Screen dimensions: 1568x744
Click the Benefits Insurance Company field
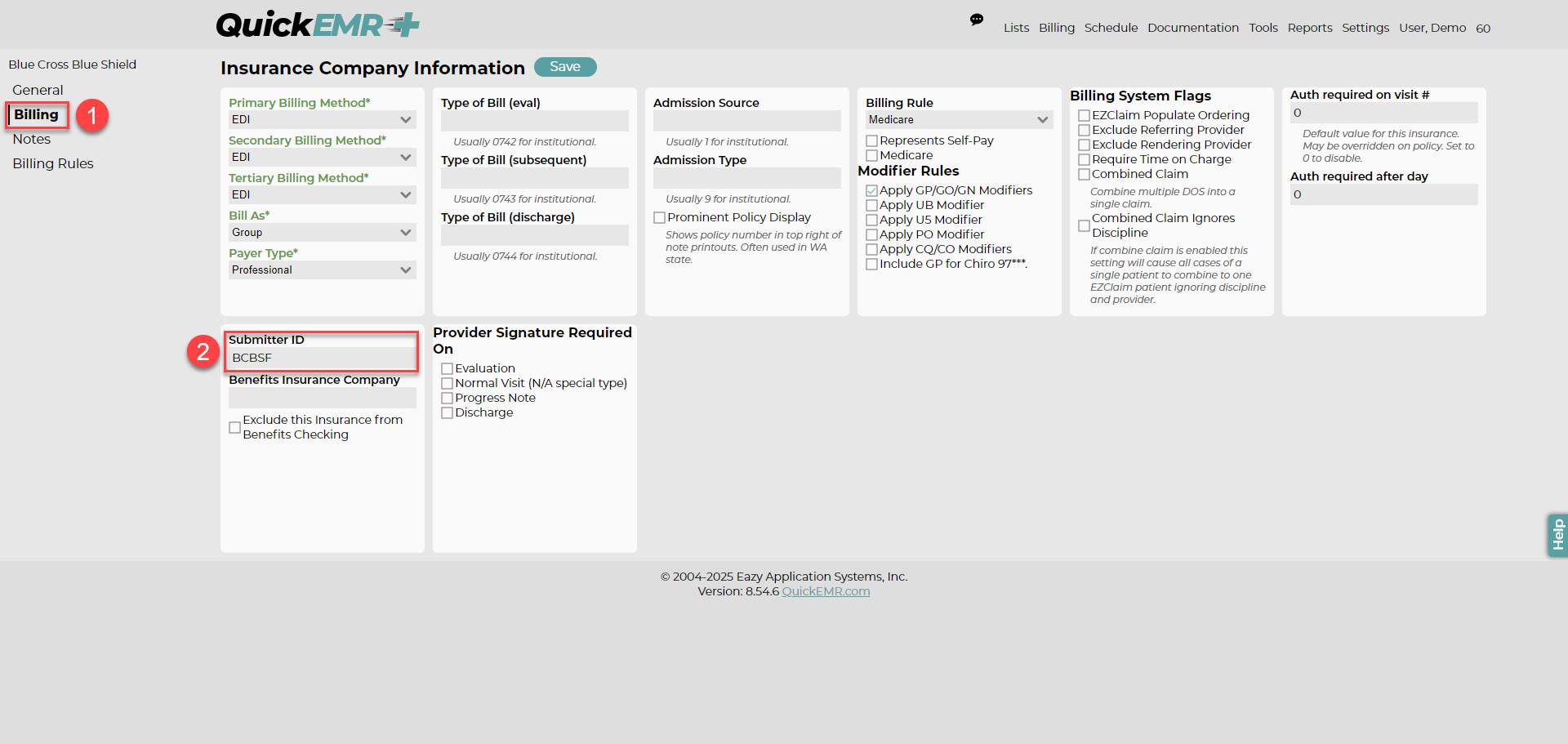pyautogui.click(x=323, y=398)
